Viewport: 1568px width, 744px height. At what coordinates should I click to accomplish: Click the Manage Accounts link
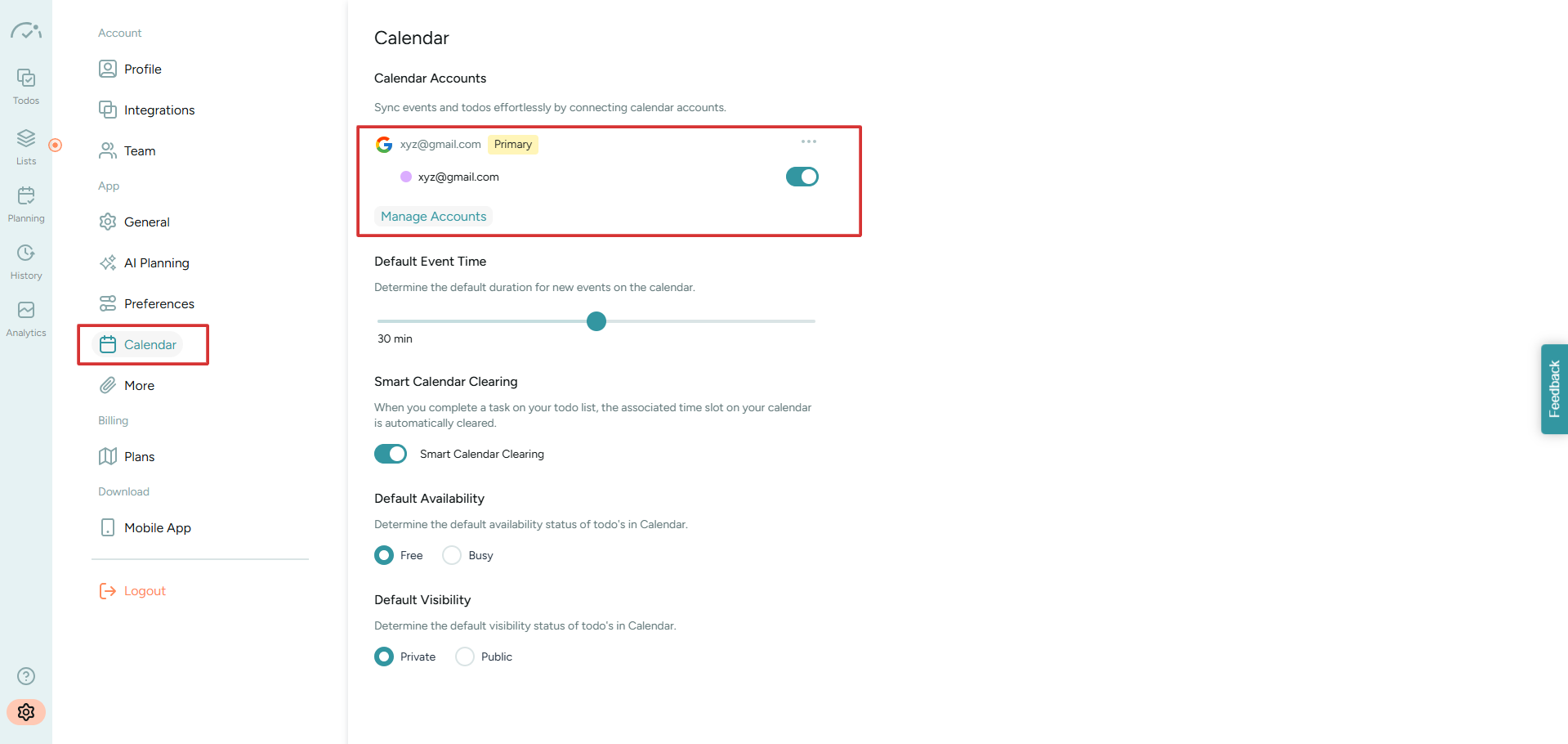click(434, 217)
